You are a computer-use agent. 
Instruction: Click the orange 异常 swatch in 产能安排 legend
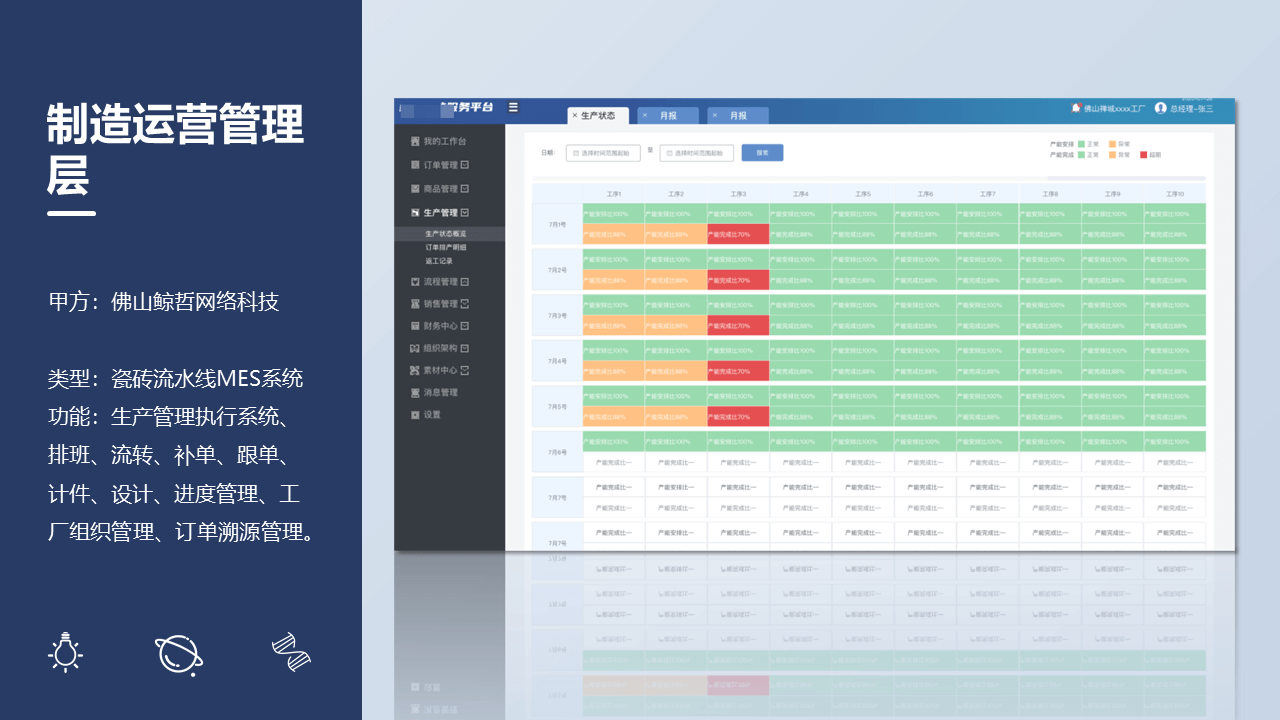[1112, 144]
